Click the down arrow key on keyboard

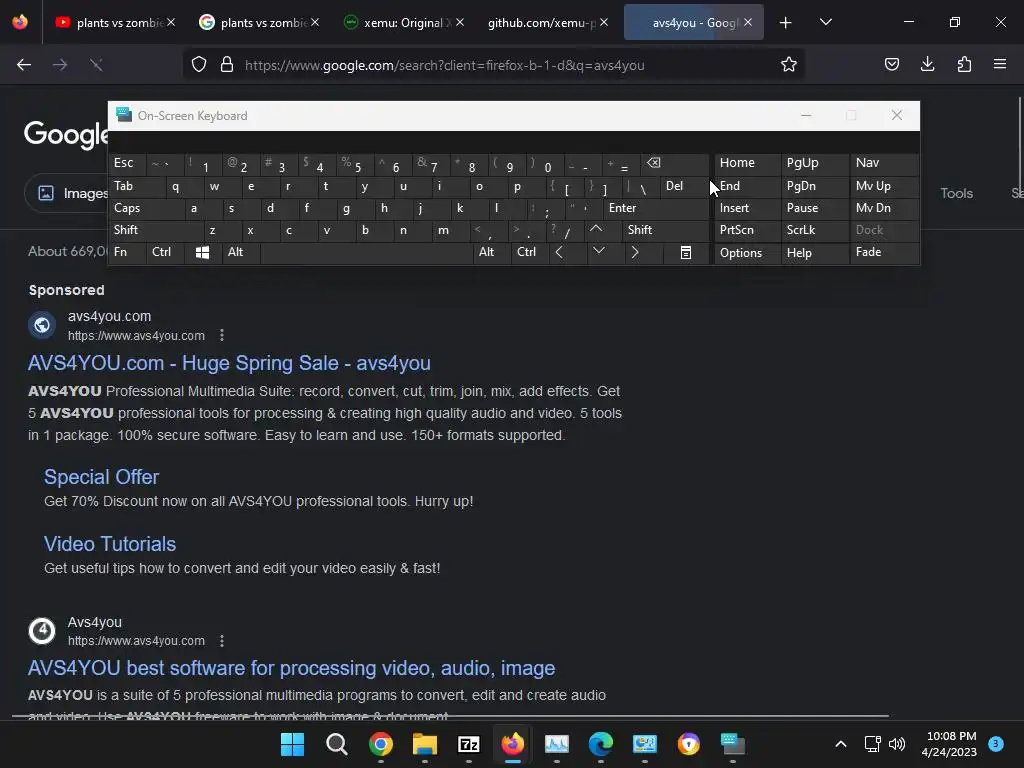598,251
